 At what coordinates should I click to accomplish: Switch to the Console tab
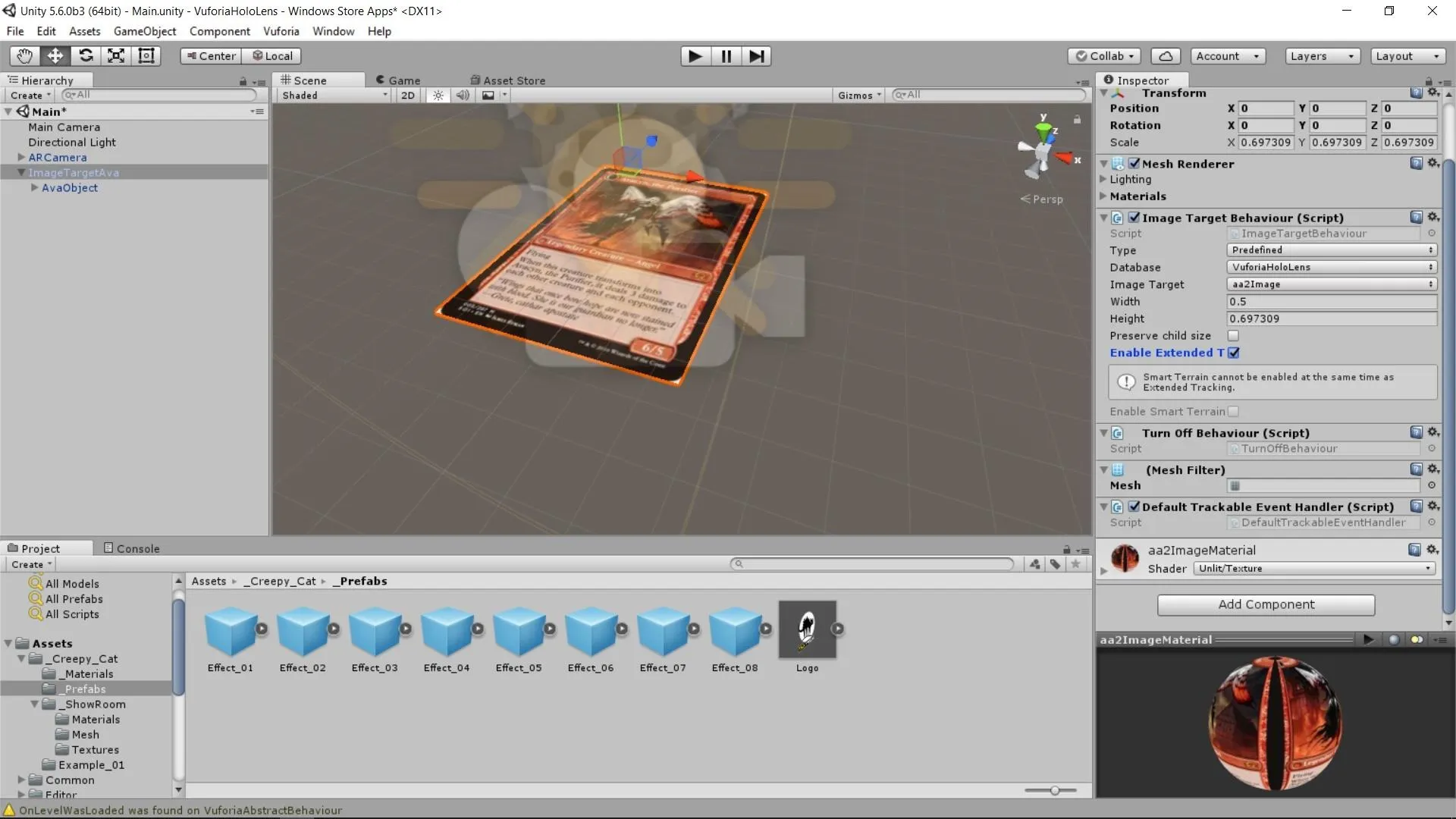(131, 548)
